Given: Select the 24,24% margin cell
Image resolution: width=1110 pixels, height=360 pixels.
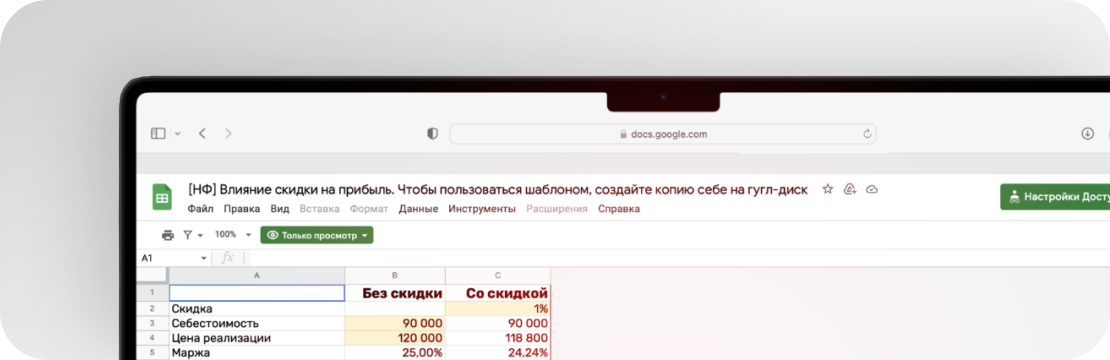Looking at the screenshot, I should pyautogui.click(x=498, y=352).
